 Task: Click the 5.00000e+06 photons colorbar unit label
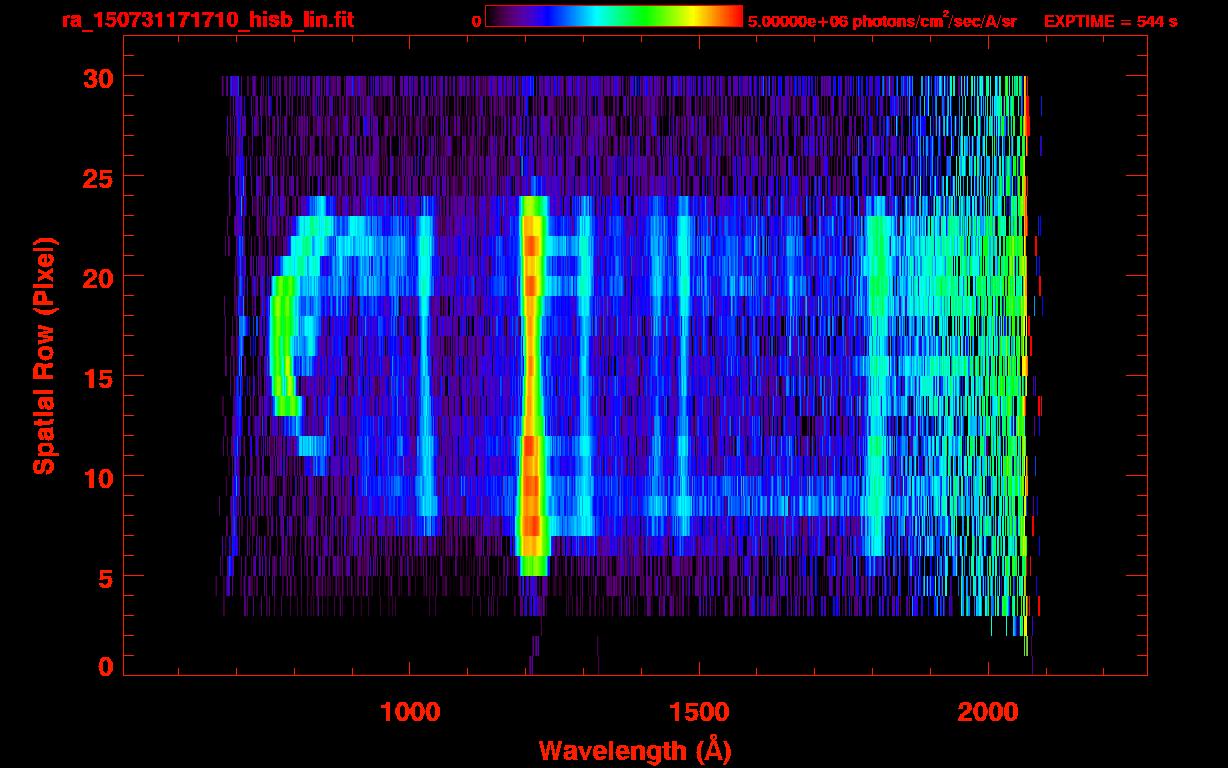(882, 21)
